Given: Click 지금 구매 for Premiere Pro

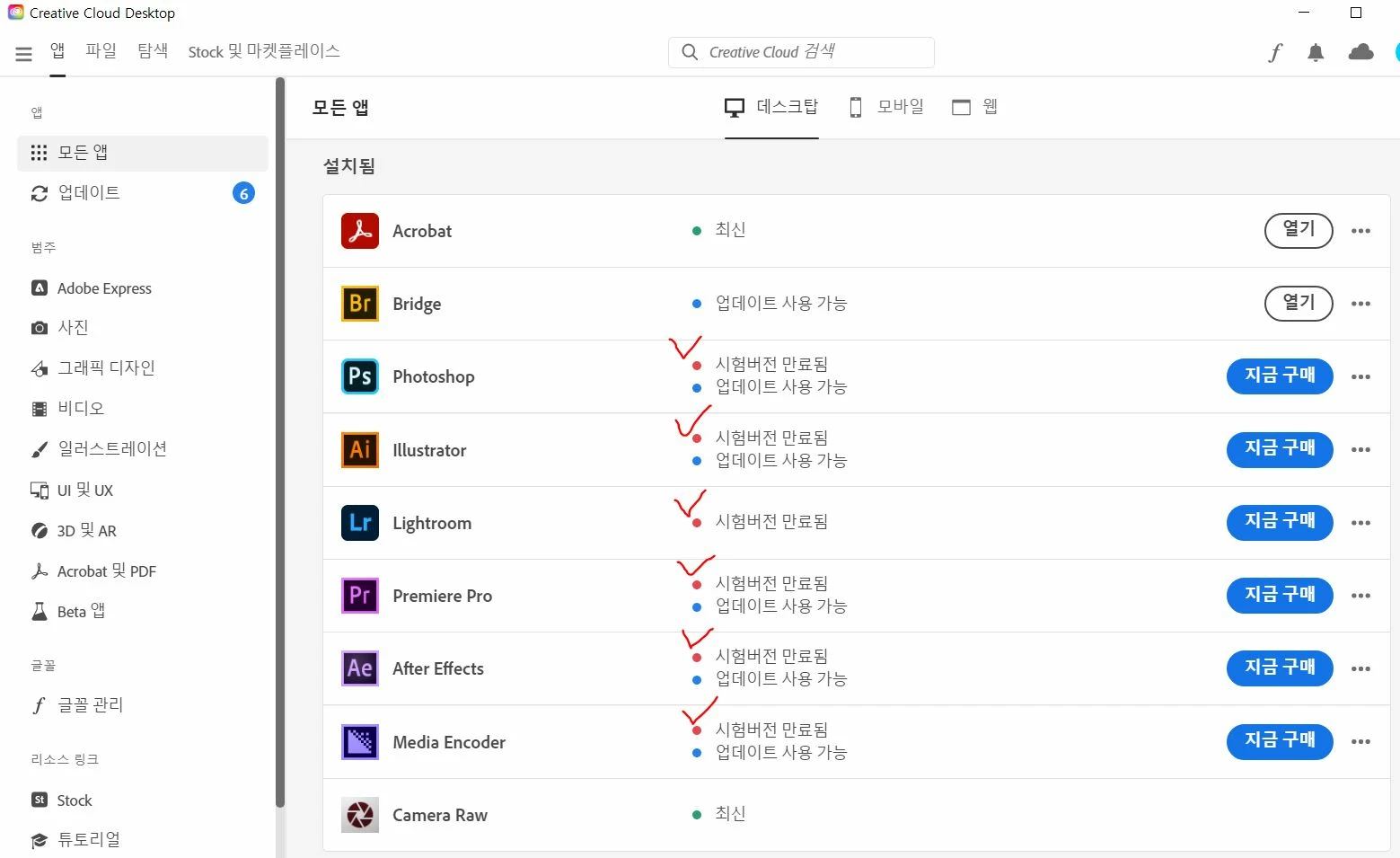Looking at the screenshot, I should tap(1280, 596).
